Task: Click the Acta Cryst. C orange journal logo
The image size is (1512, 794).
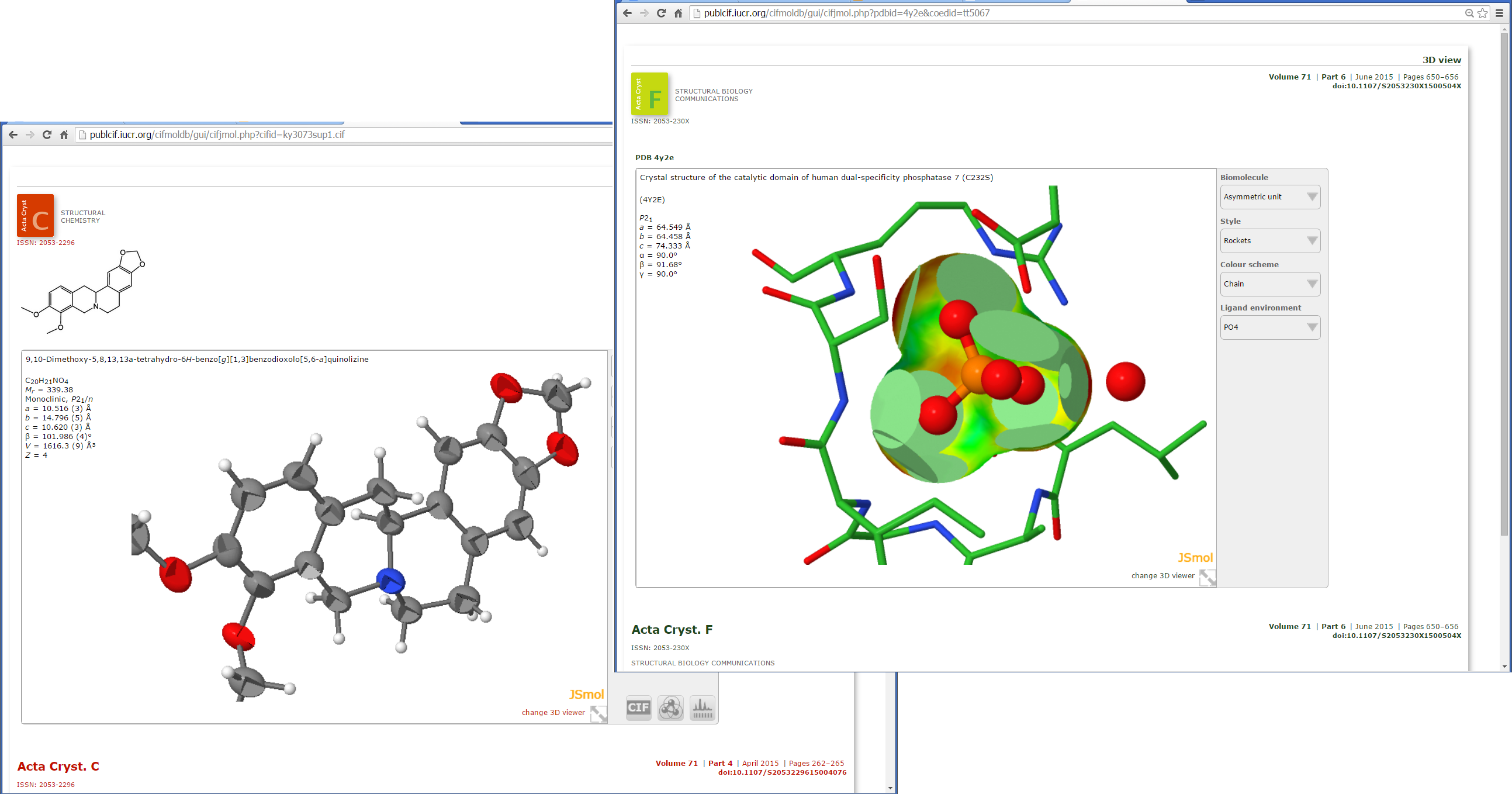Action: tap(35, 216)
